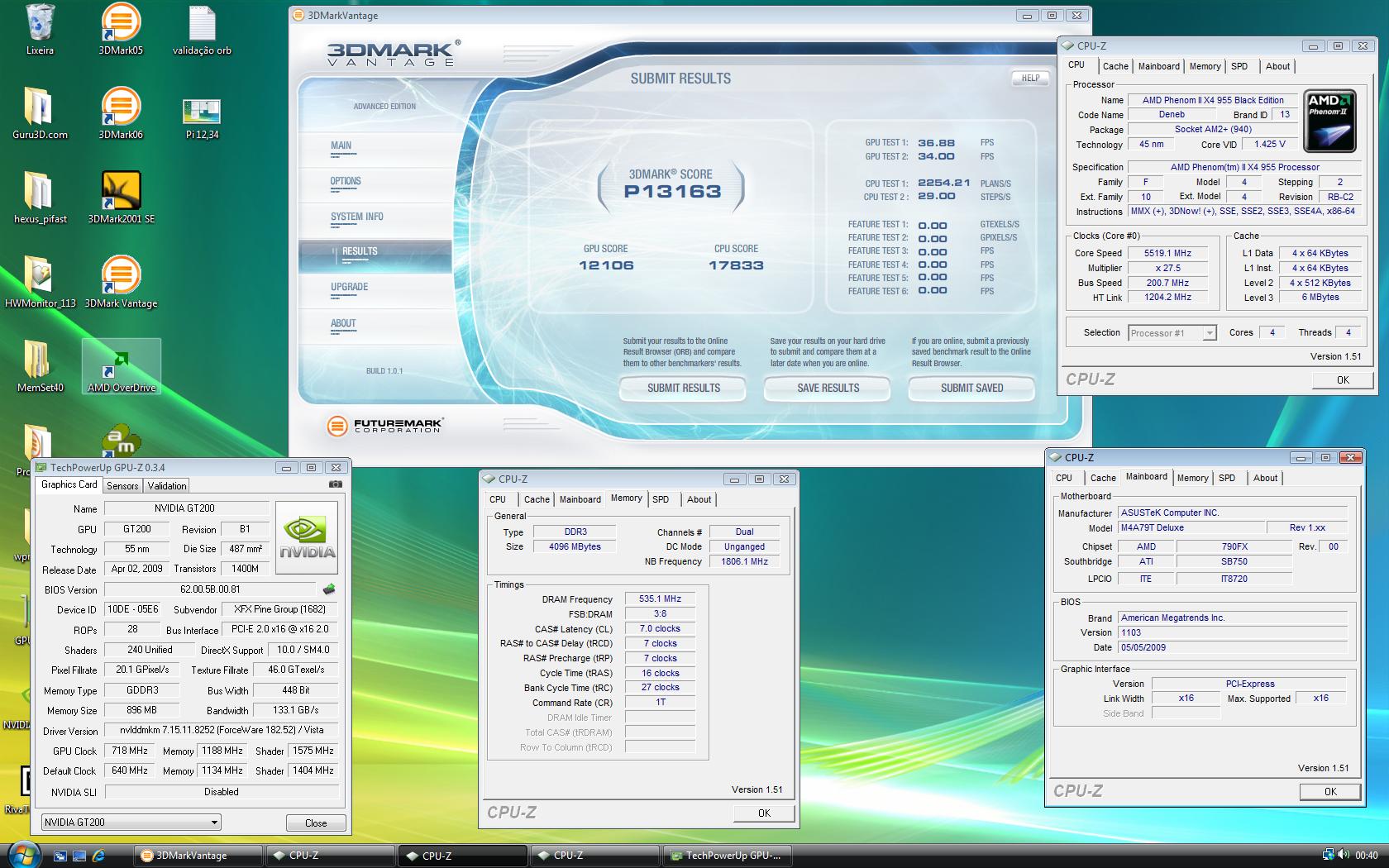Click the motherboard model M4A79T Deluxe
The width and height of the screenshot is (1389, 868).
pyautogui.click(x=1191, y=527)
